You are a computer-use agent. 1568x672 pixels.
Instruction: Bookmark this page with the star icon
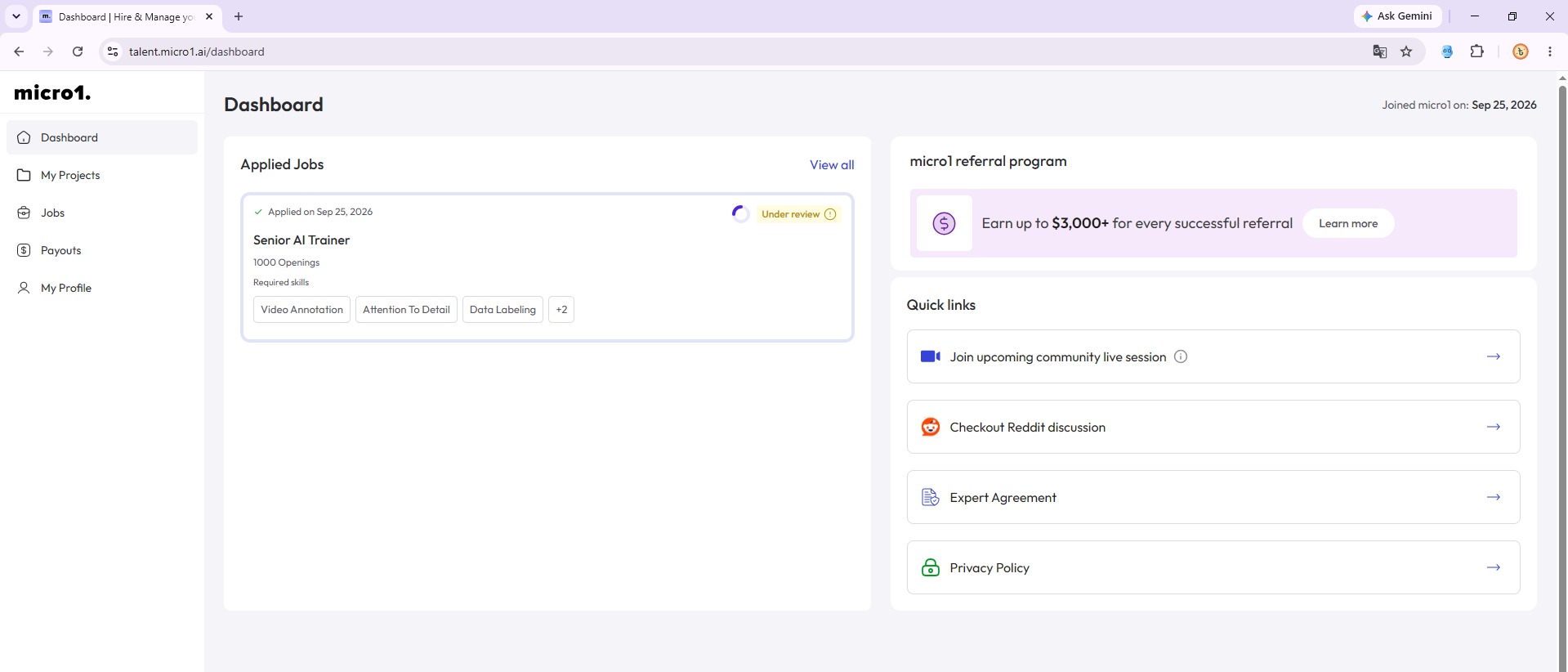point(1406,52)
